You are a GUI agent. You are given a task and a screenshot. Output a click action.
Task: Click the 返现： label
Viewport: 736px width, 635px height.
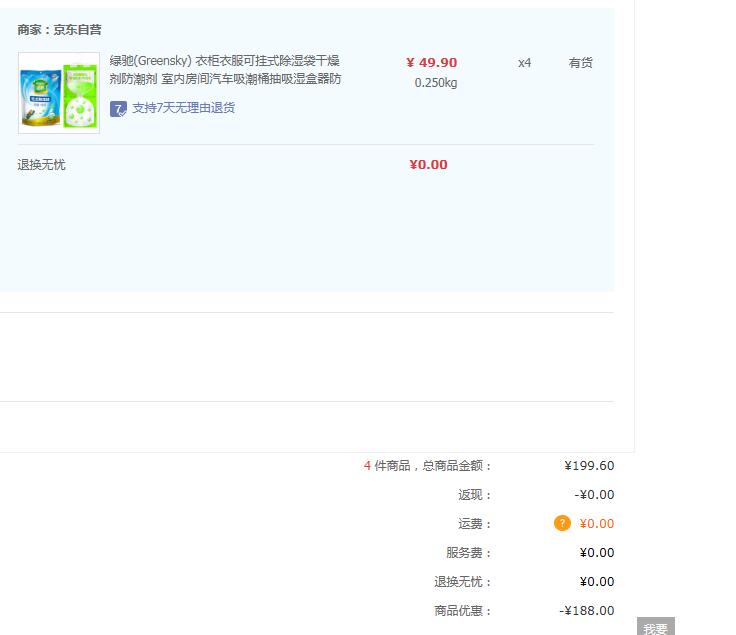[475, 495]
